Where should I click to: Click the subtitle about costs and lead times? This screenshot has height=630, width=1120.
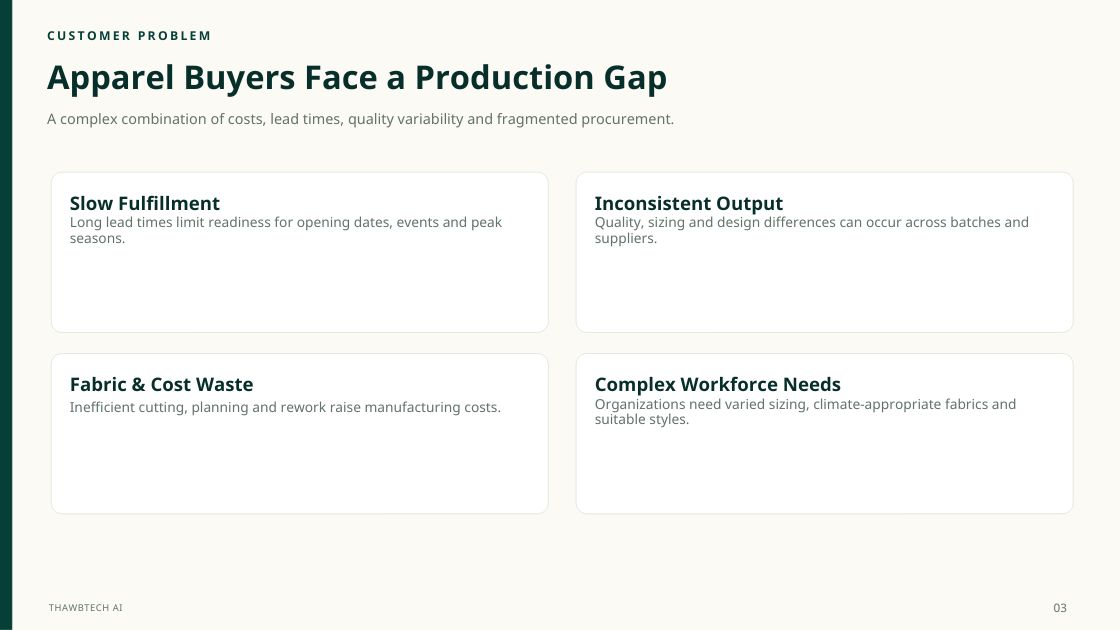pos(360,119)
